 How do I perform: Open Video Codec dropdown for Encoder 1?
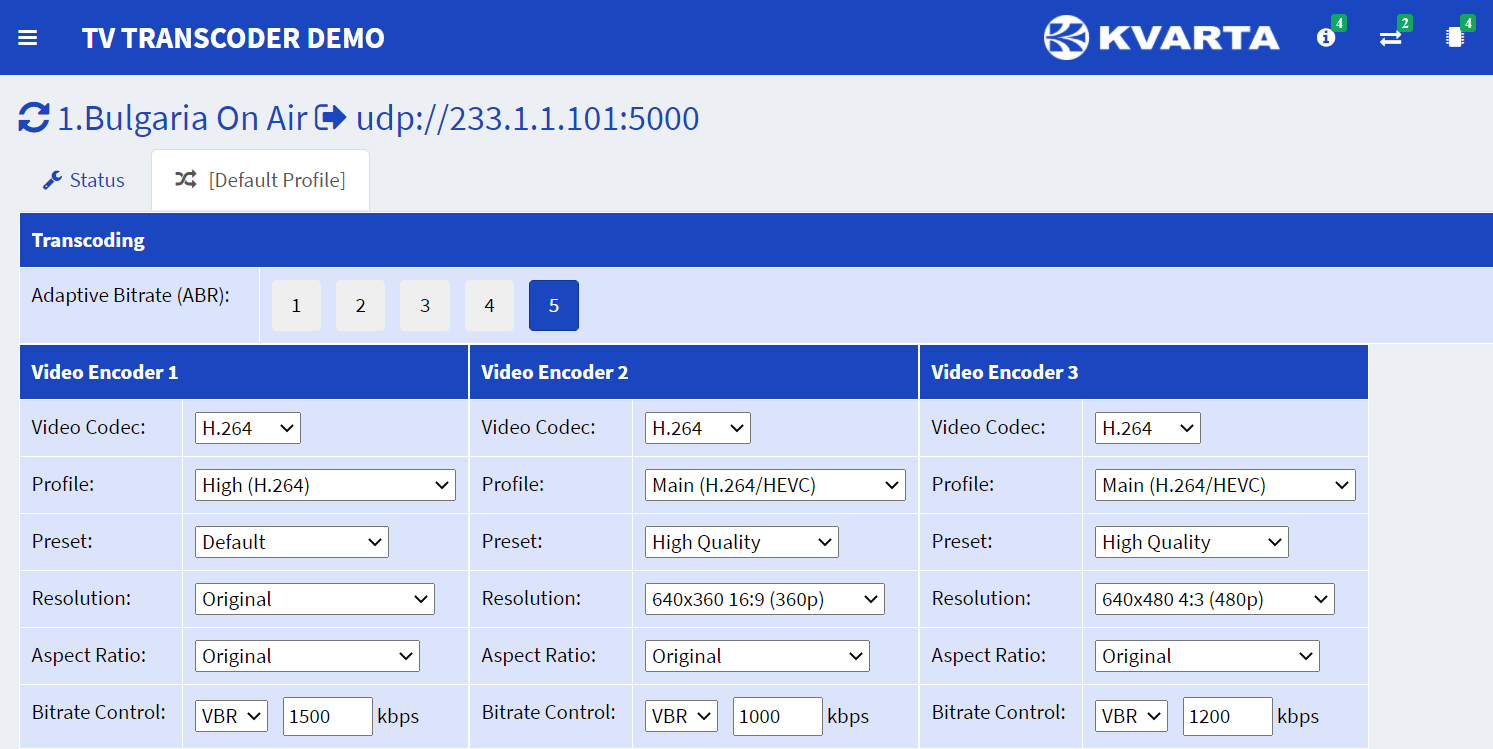pos(247,428)
